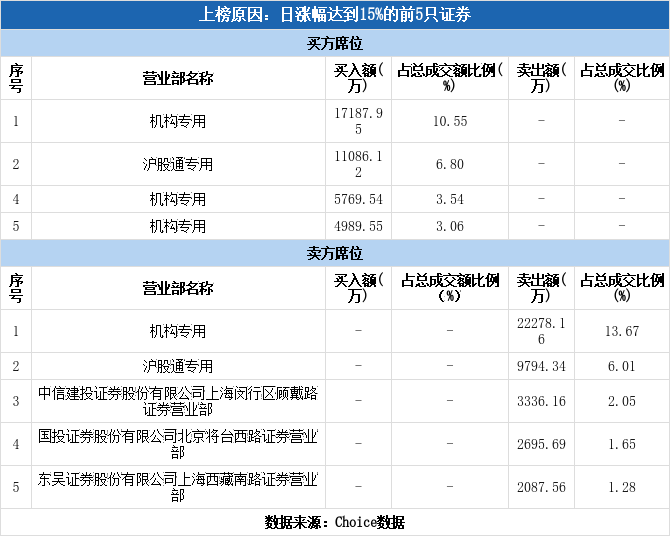Image resolution: width=670 pixels, height=536 pixels.
Task: Click 营业部名称 header in seller table
Action: pyautogui.click(x=178, y=288)
